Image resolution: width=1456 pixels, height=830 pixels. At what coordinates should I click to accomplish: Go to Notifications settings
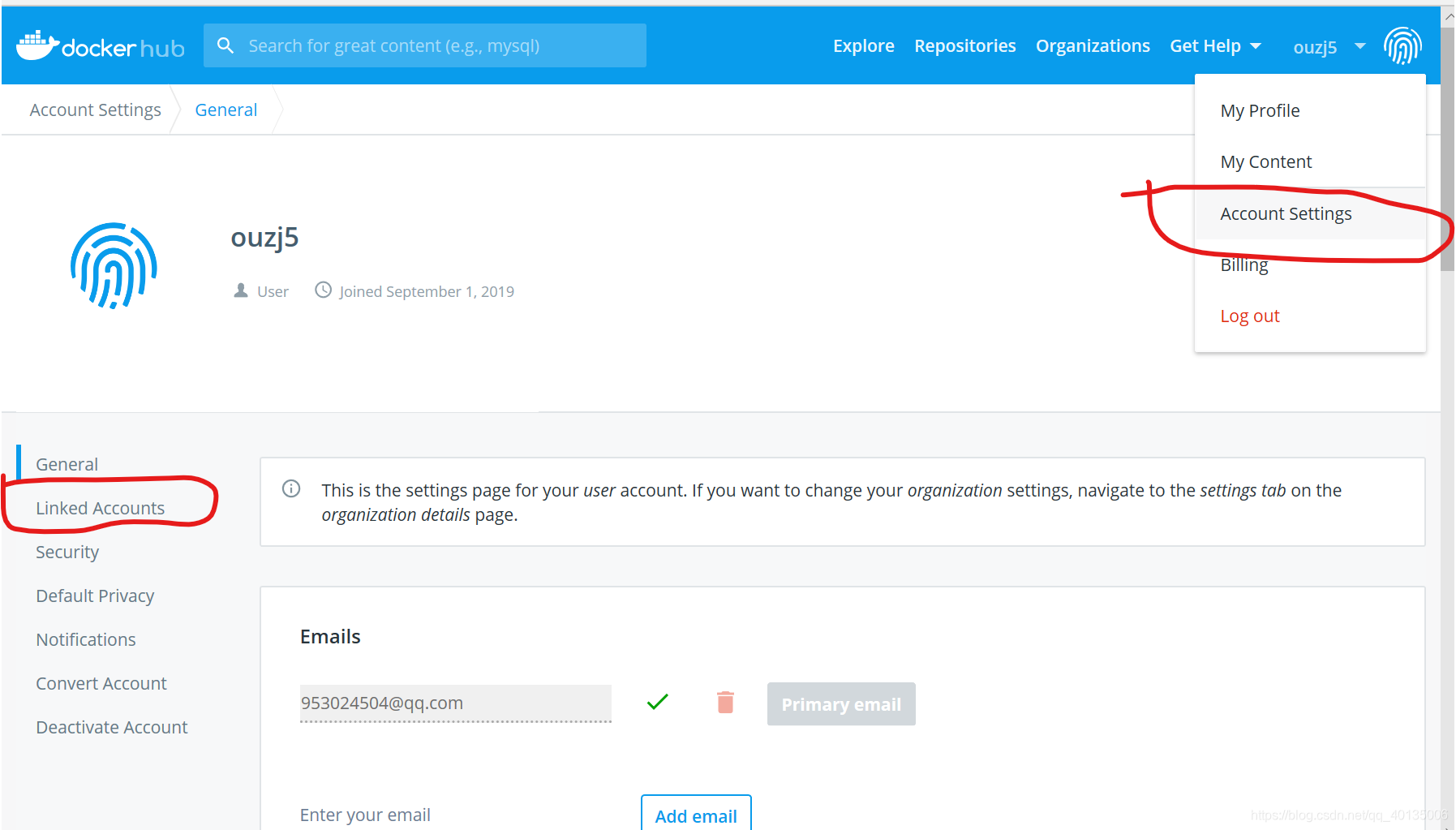click(x=86, y=639)
